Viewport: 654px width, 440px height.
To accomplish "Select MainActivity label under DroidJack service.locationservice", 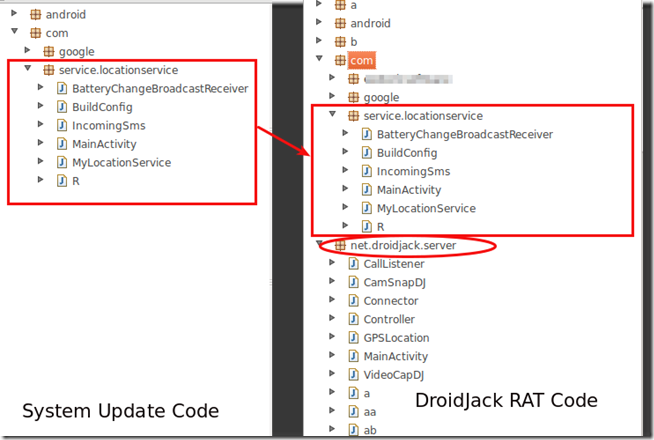I will [x=409, y=190].
